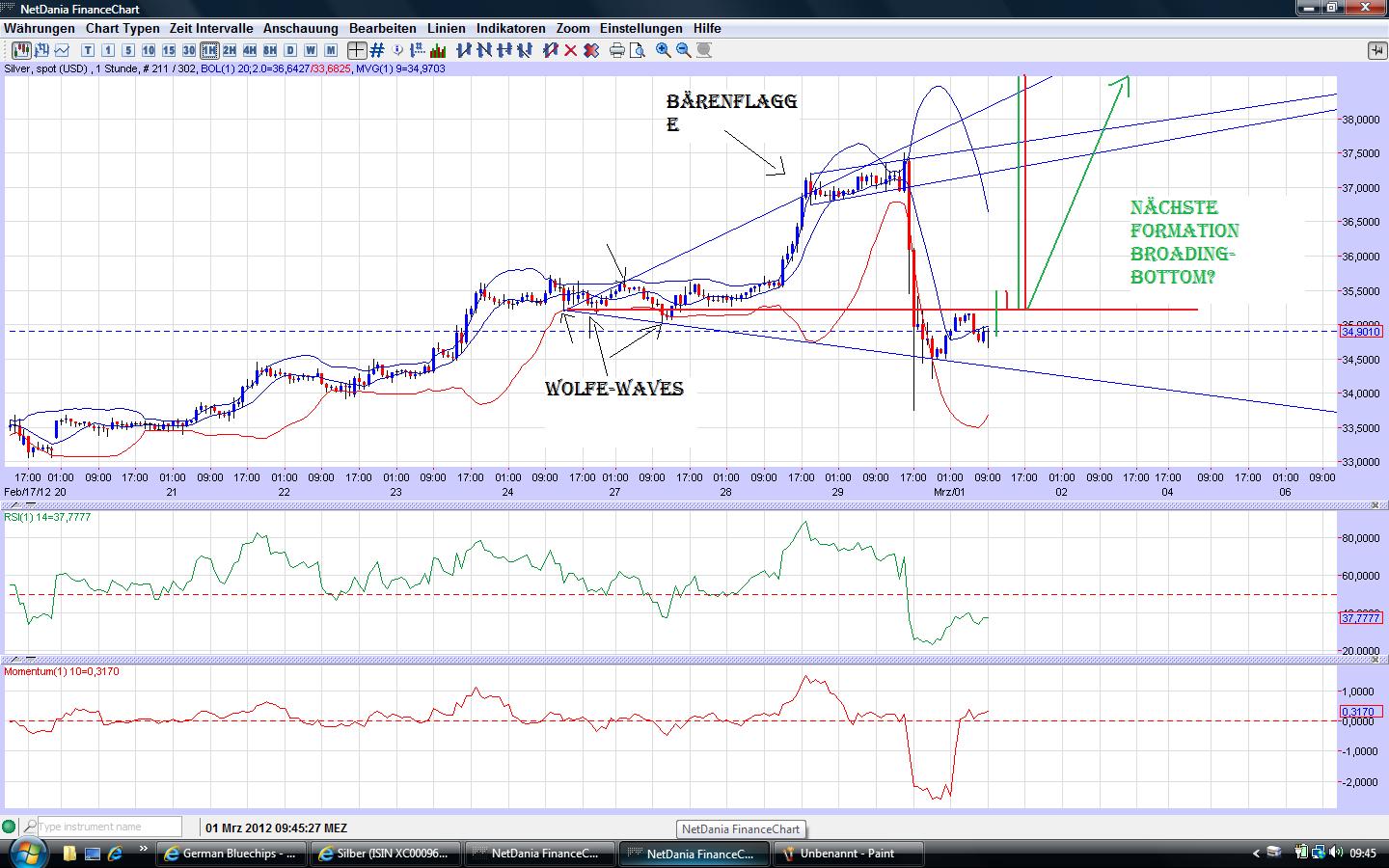Switch to weekly W interval

point(311,50)
